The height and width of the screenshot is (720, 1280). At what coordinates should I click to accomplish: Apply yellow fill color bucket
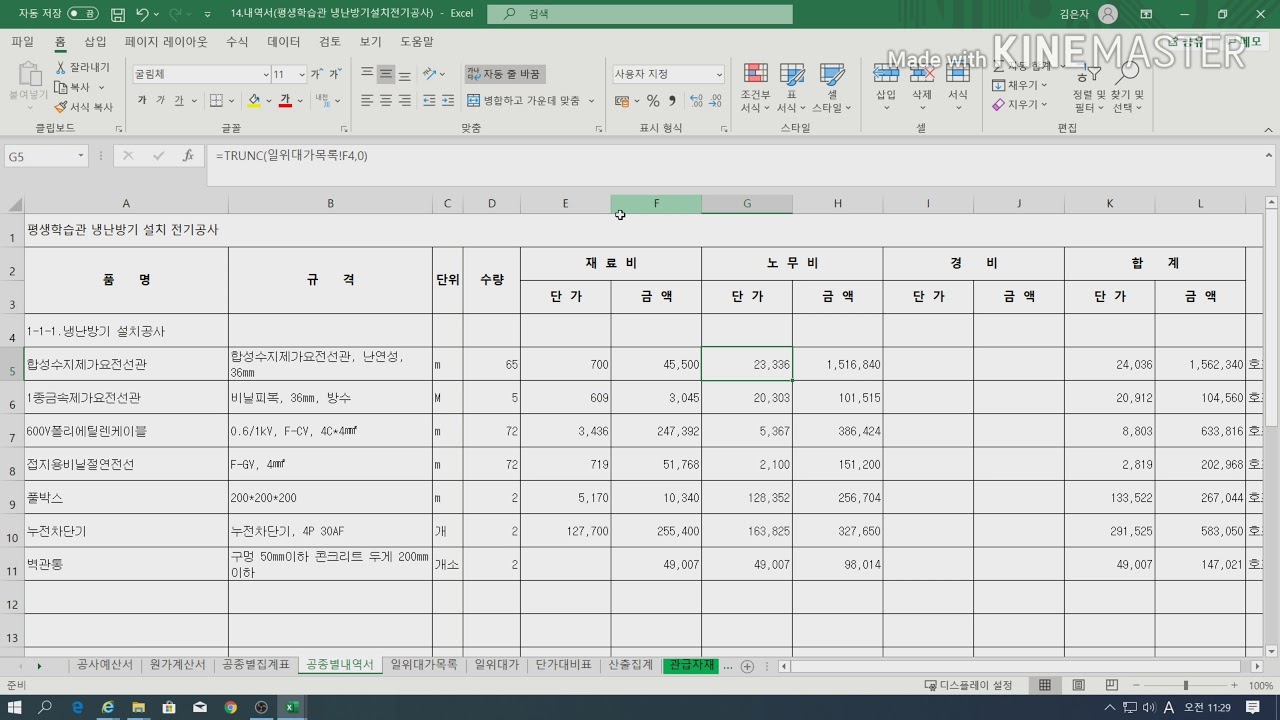point(254,101)
